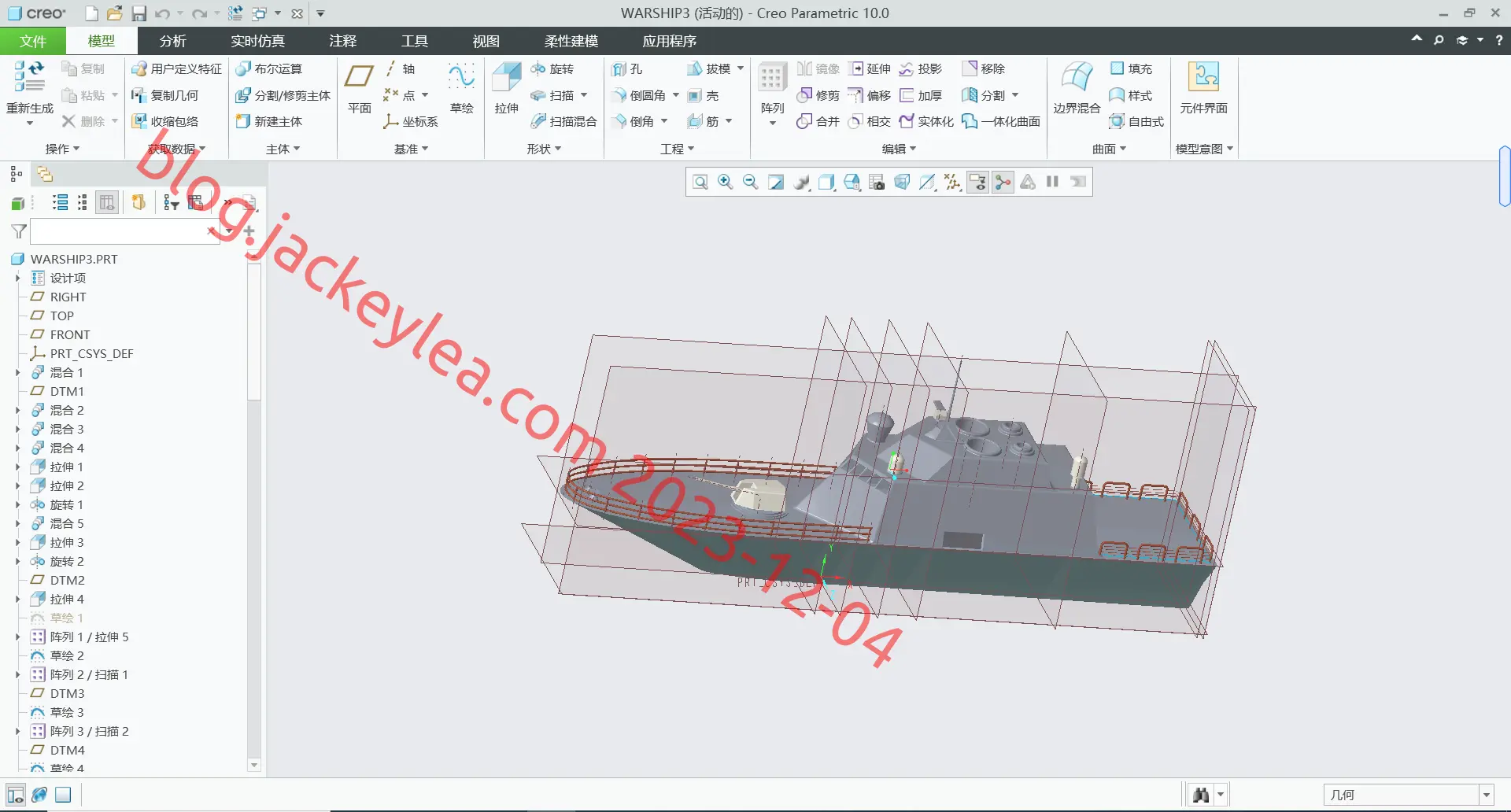Toggle model tree columns display button
Screen dimensions: 1511x812
107,203
